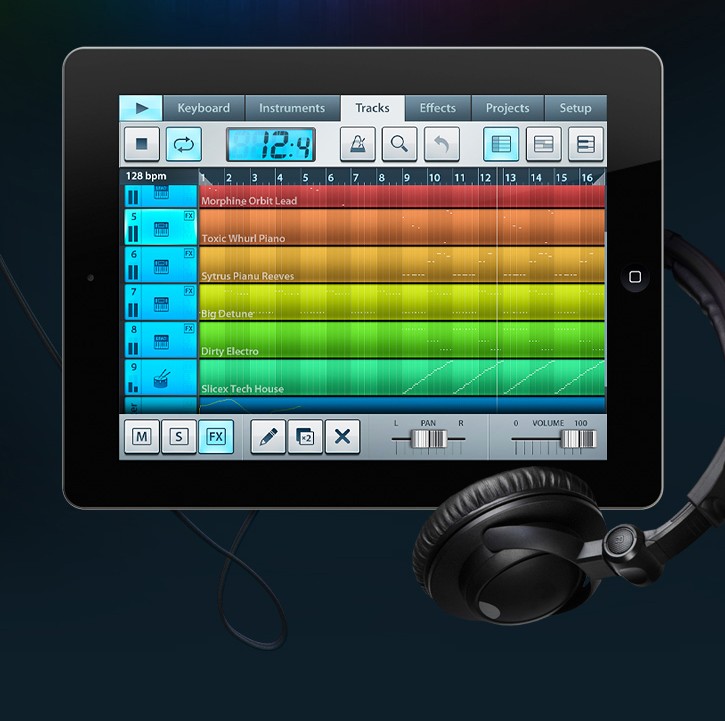
Task: Toggle the FX badge on track 5
Action: (x=189, y=216)
